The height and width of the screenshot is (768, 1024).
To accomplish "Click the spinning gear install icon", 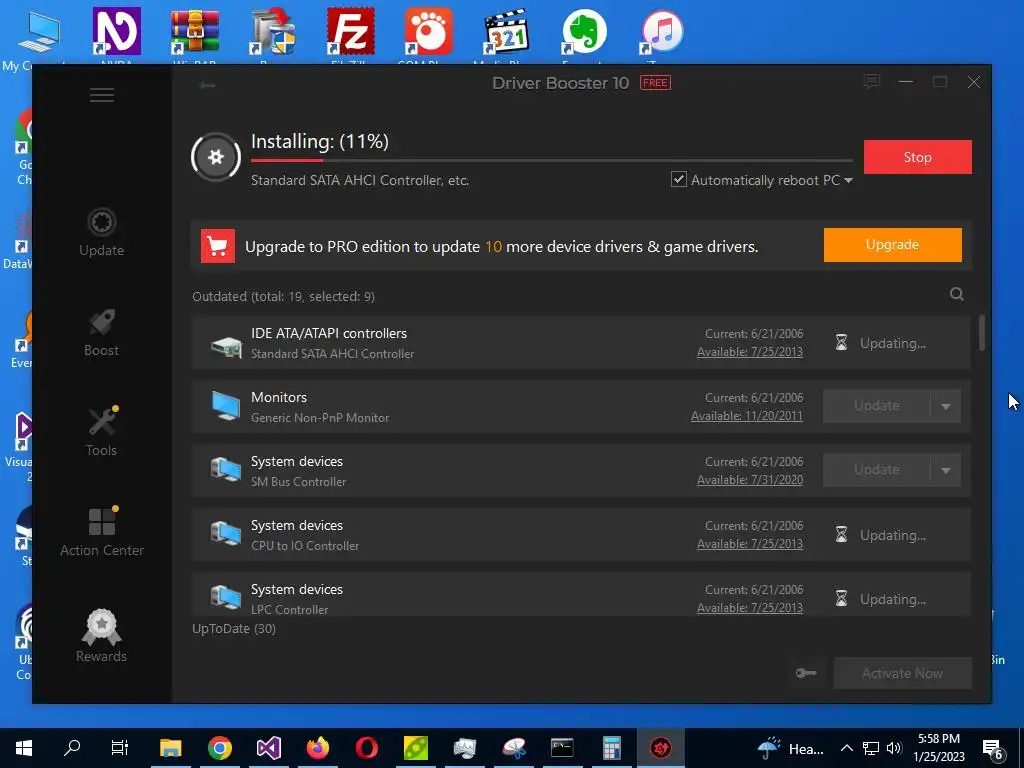I will tap(216, 157).
